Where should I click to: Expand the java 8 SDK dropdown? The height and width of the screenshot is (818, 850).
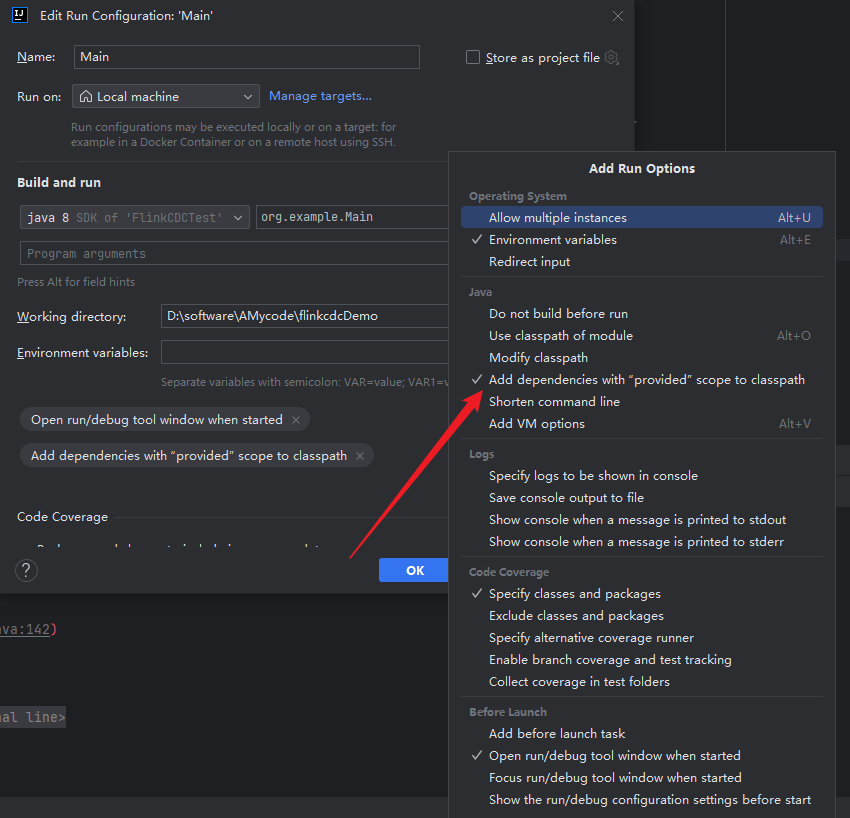[134, 217]
